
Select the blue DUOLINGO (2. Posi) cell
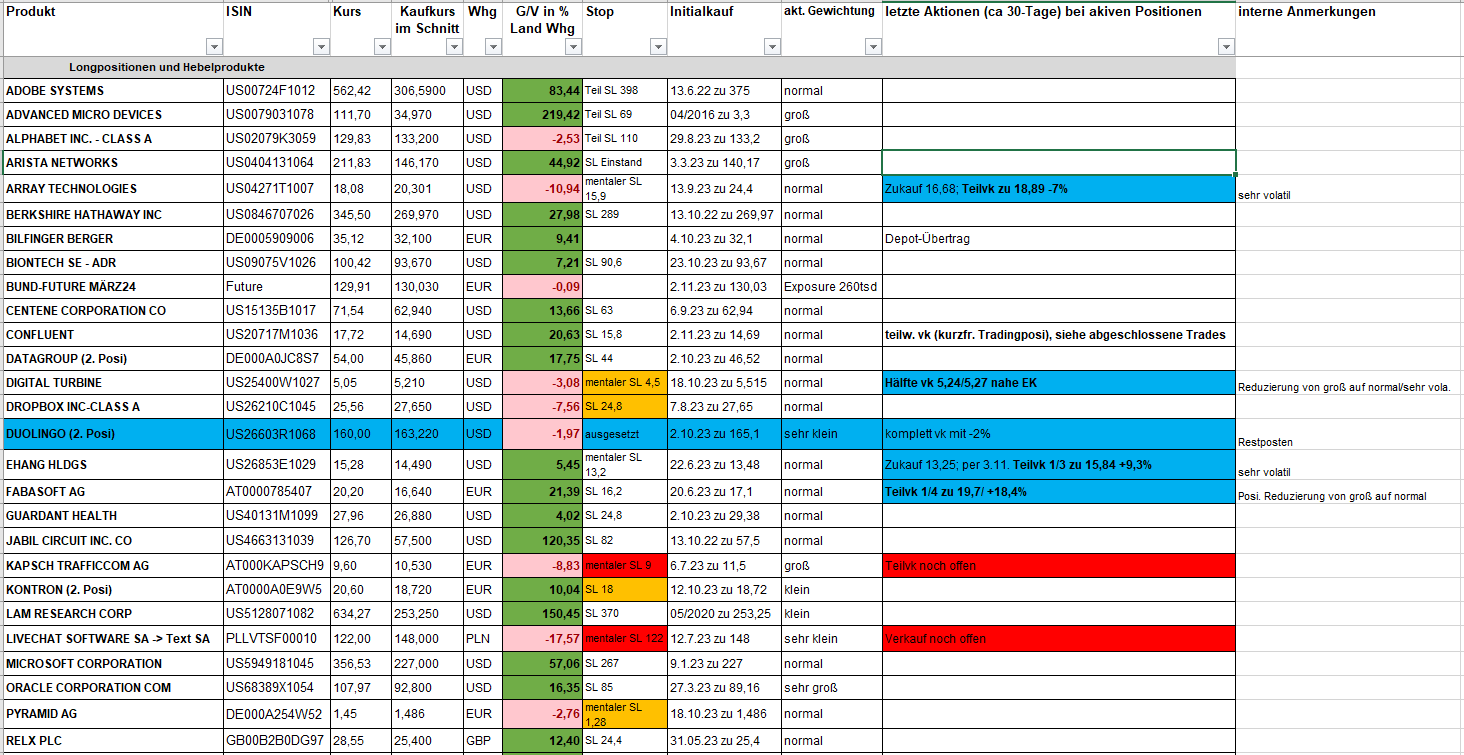click(113, 435)
